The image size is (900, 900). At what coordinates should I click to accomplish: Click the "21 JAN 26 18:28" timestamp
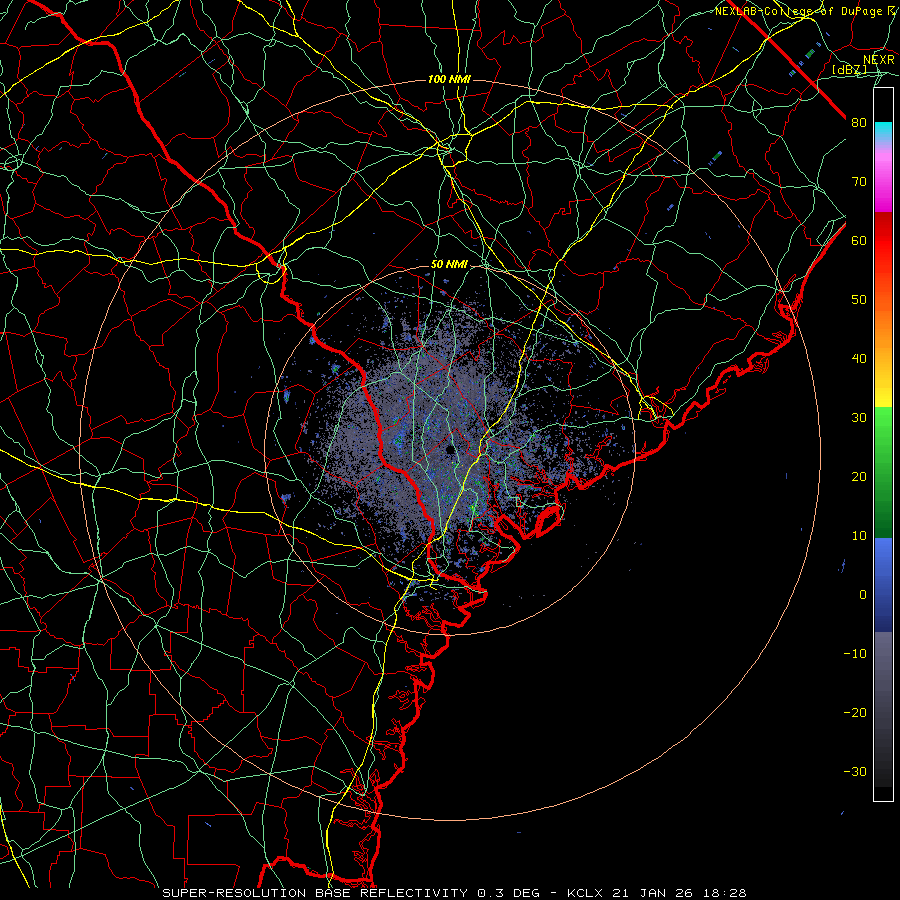pos(679,893)
